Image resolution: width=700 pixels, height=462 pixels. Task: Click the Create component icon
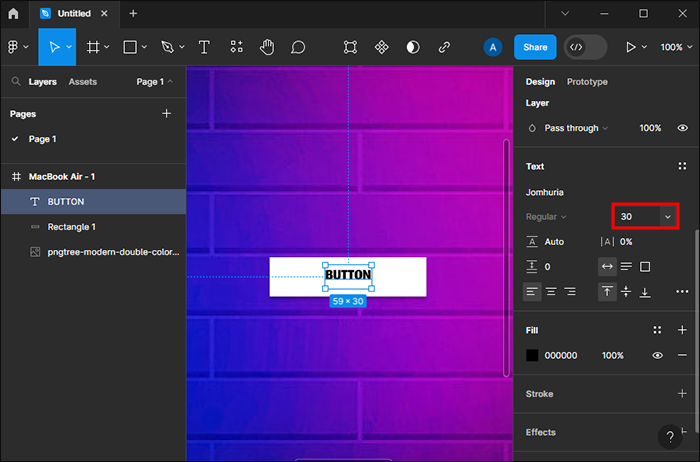(x=381, y=47)
